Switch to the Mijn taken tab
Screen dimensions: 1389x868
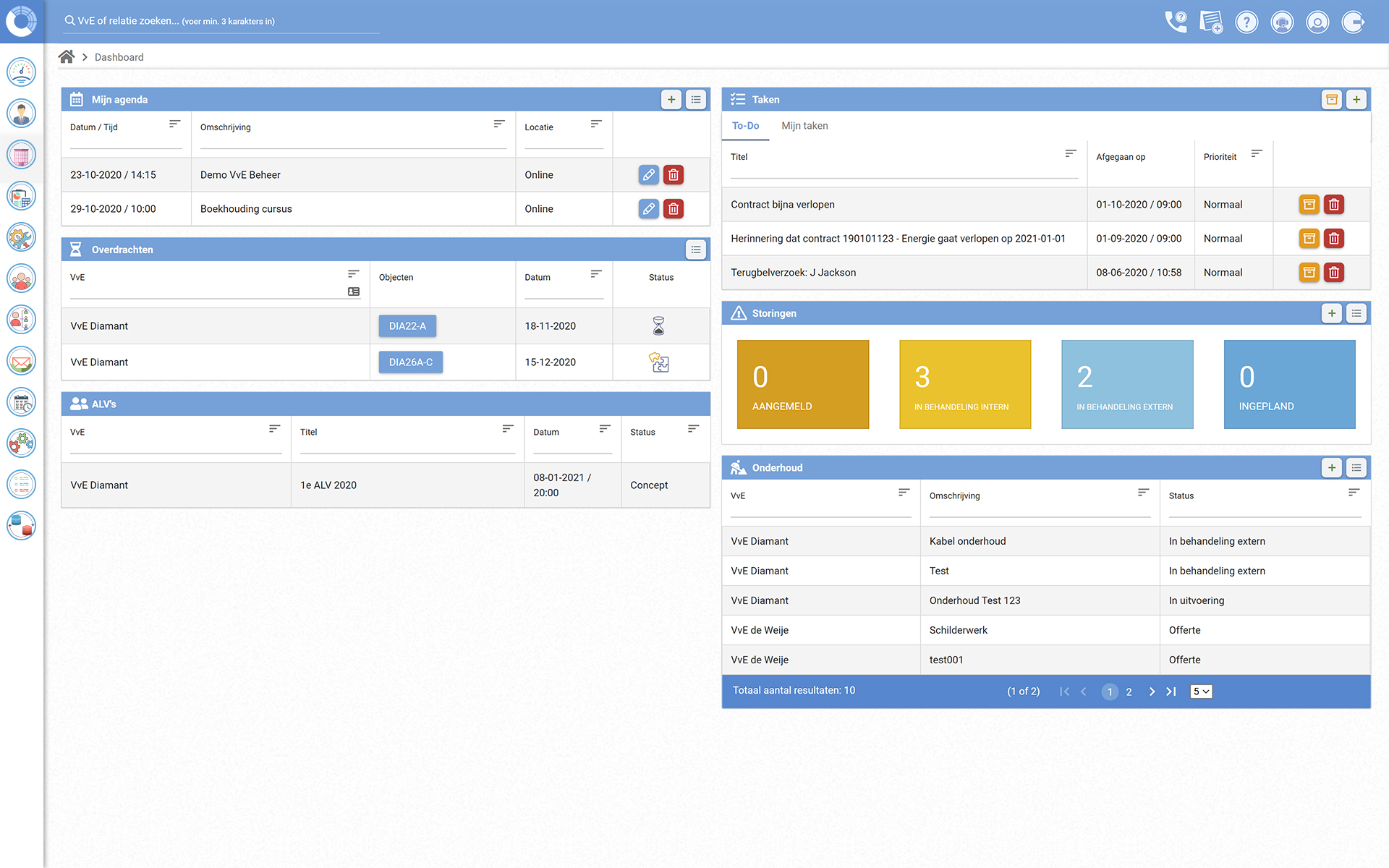804,126
